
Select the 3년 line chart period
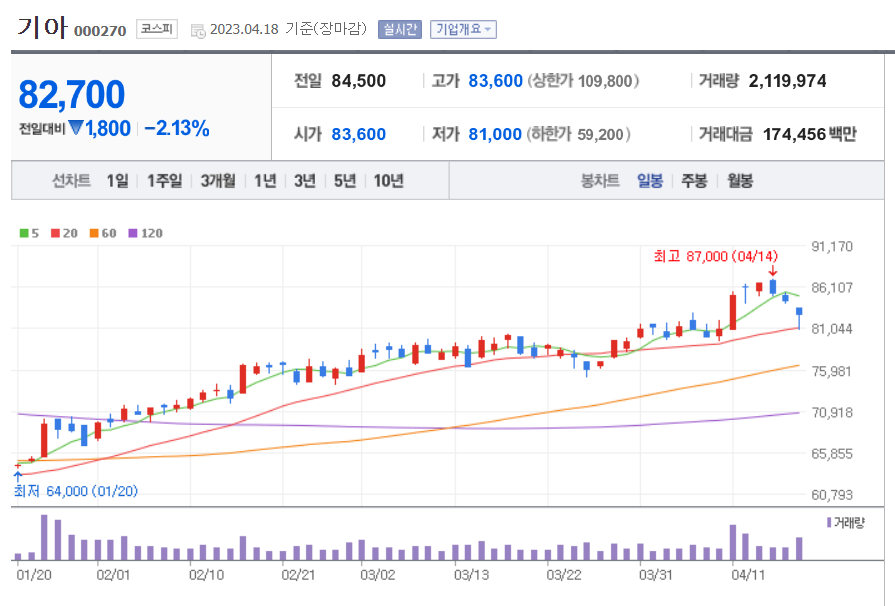point(305,181)
